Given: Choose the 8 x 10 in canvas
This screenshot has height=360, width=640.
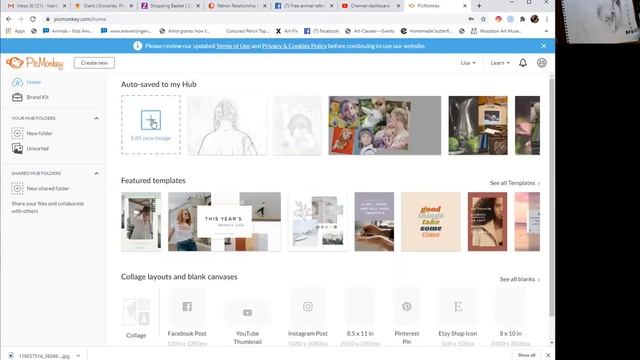Looking at the screenshot, I should (x=511, y=307).
